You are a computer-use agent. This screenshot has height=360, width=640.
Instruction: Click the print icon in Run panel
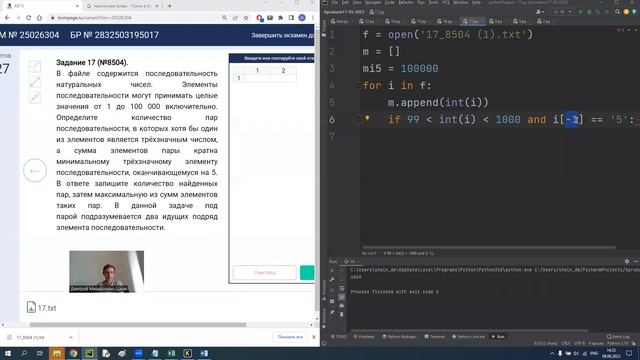point(342,305)
